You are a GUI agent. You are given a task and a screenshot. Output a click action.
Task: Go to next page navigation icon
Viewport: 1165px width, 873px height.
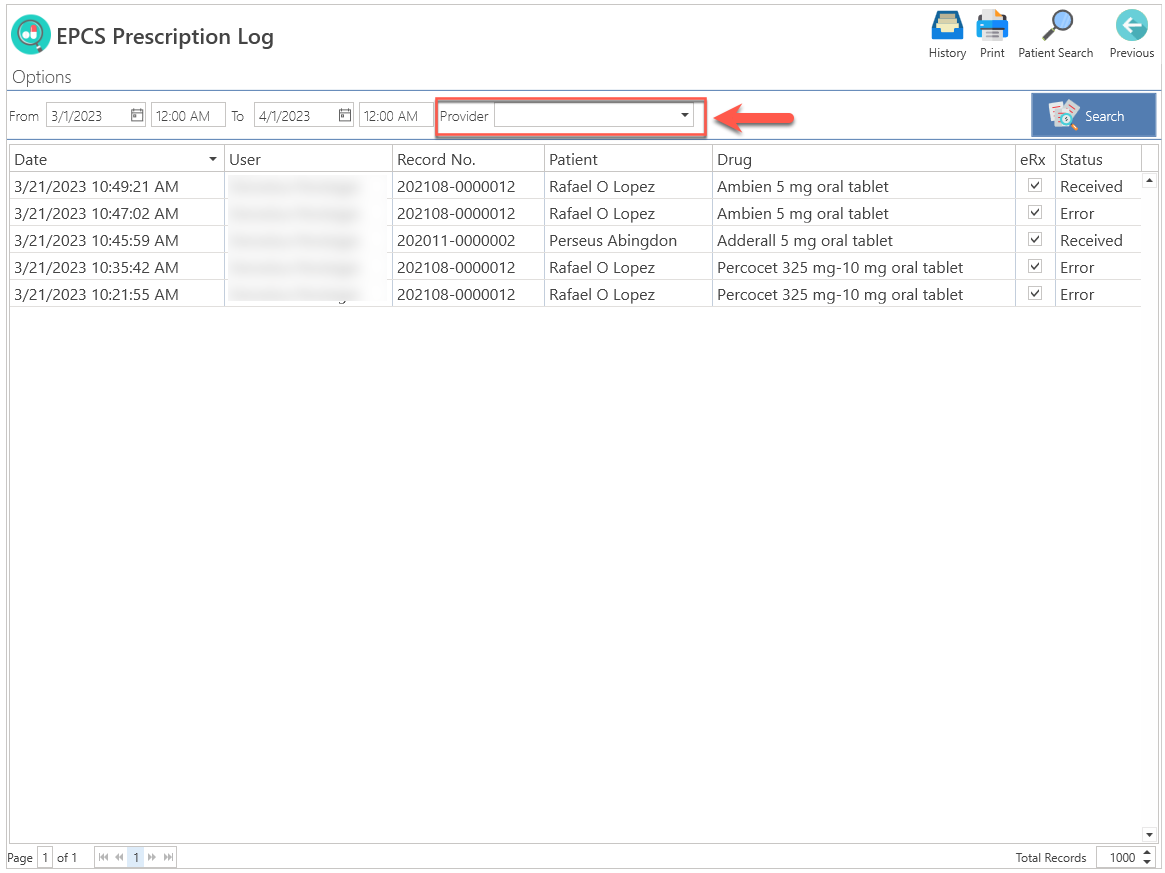tap(152, 857)
